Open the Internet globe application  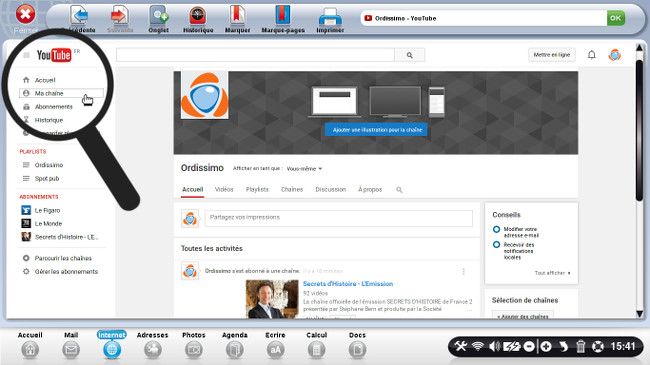click(112, 350)
